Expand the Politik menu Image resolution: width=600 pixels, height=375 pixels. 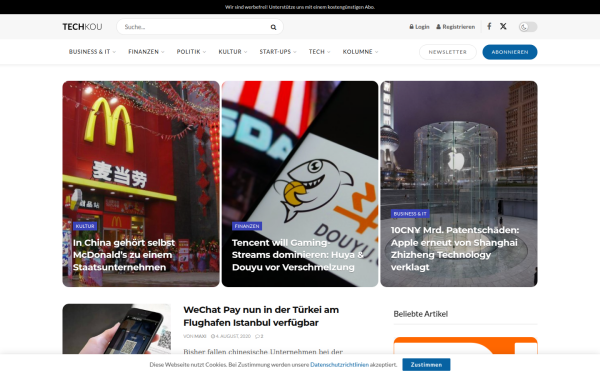pyautogui.click(x=191, y=52)
